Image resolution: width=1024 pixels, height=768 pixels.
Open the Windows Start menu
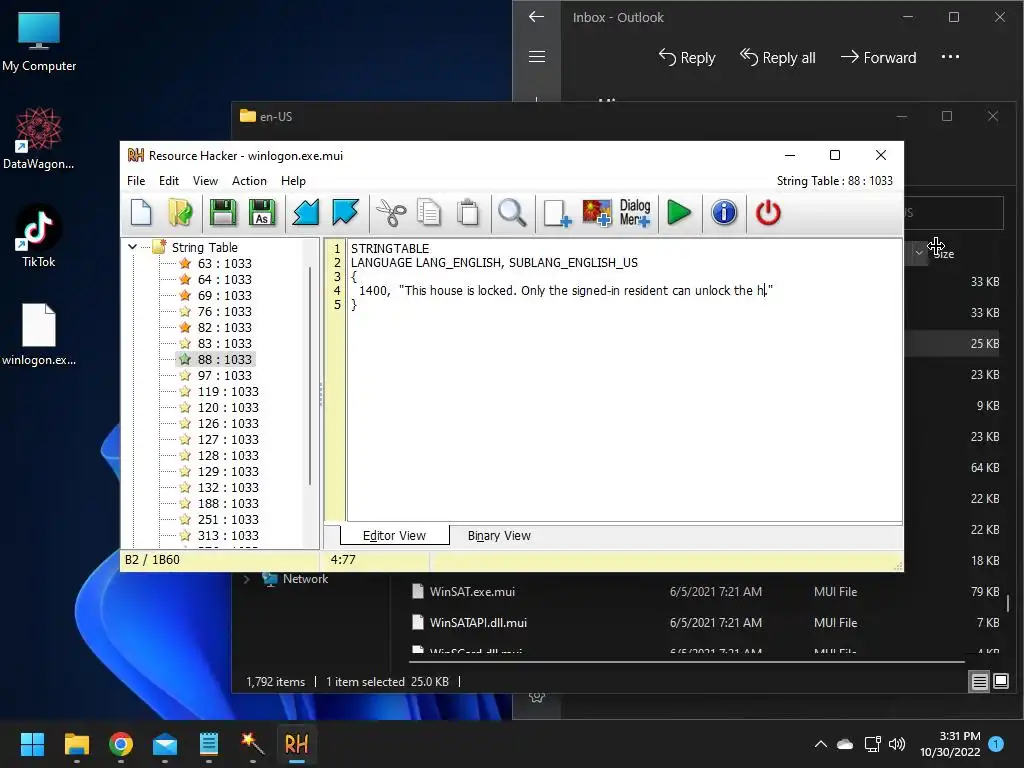(32, 744)
